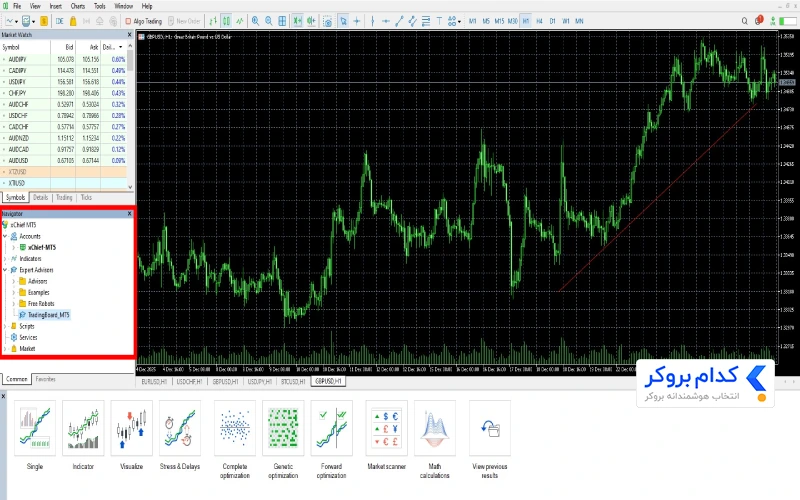Open the IDE MetaEditor button
The height and width of the screenshot is (500, 800).
(x=60, y=21)
